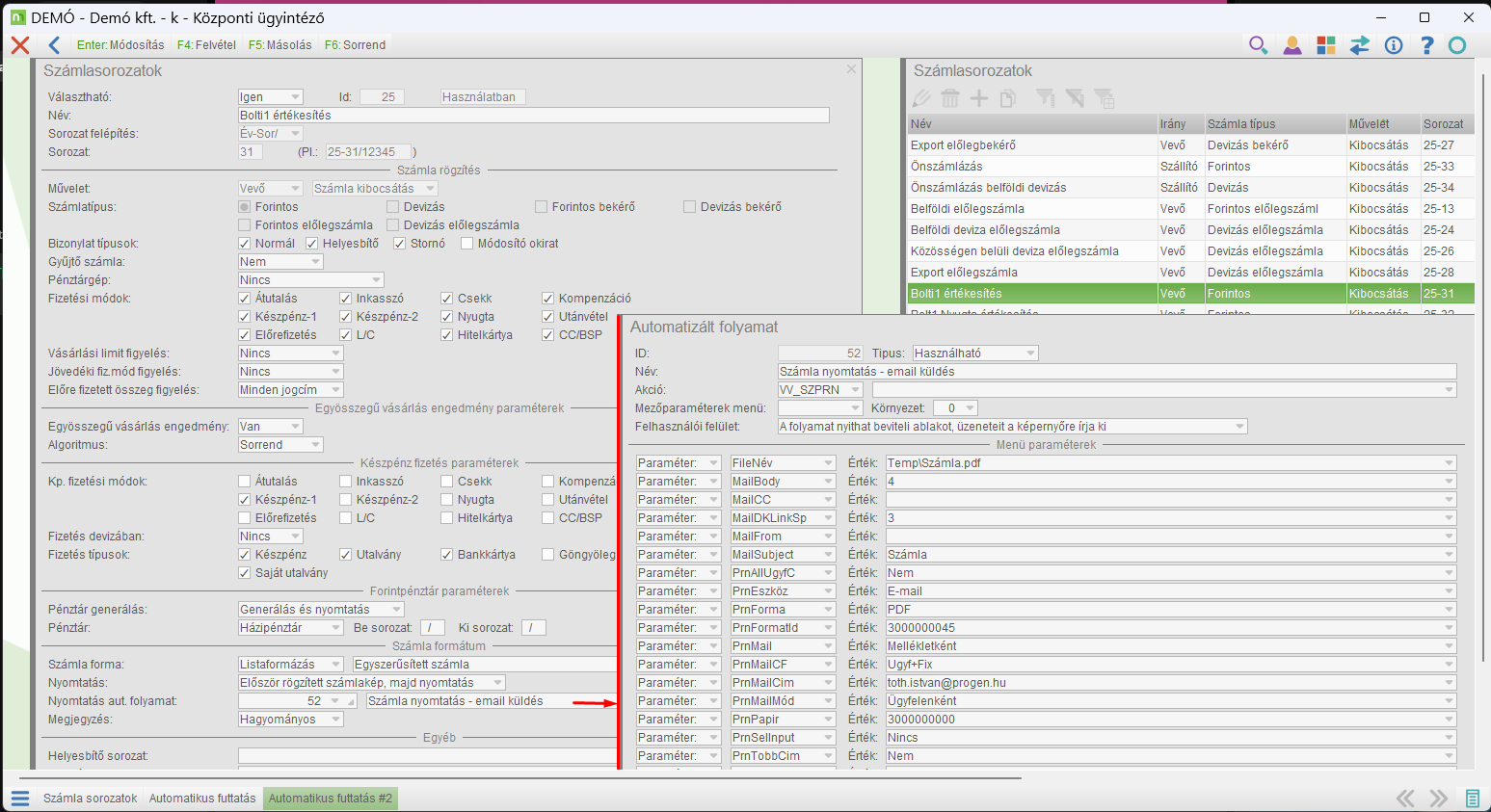The image size is (1491, 812).
Task: Click the red X close icon in toolbar
Action: click(x=20, y=45)
